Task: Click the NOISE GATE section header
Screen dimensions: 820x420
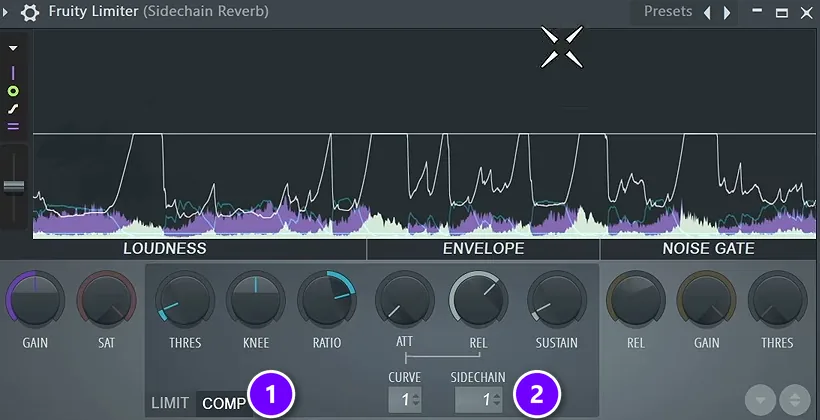Action: pyautogui.click(x=709, y=248)
